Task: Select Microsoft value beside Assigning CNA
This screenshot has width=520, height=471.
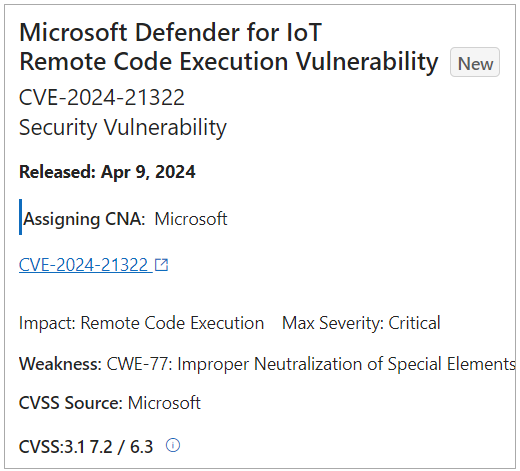Action: [x=191, y=219]
